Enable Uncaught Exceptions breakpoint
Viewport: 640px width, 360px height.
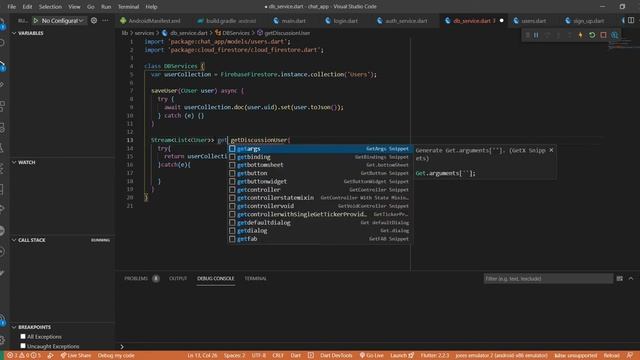click(23, 346)
